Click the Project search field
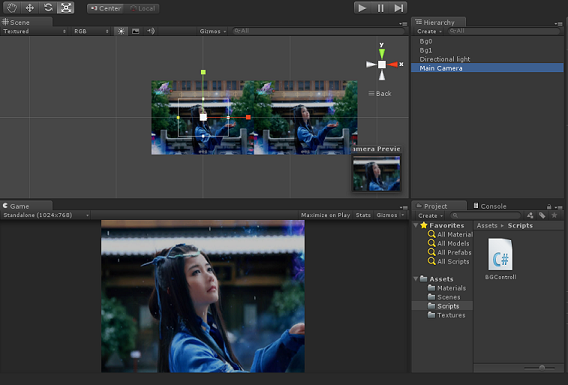 (x=485, y=215)
